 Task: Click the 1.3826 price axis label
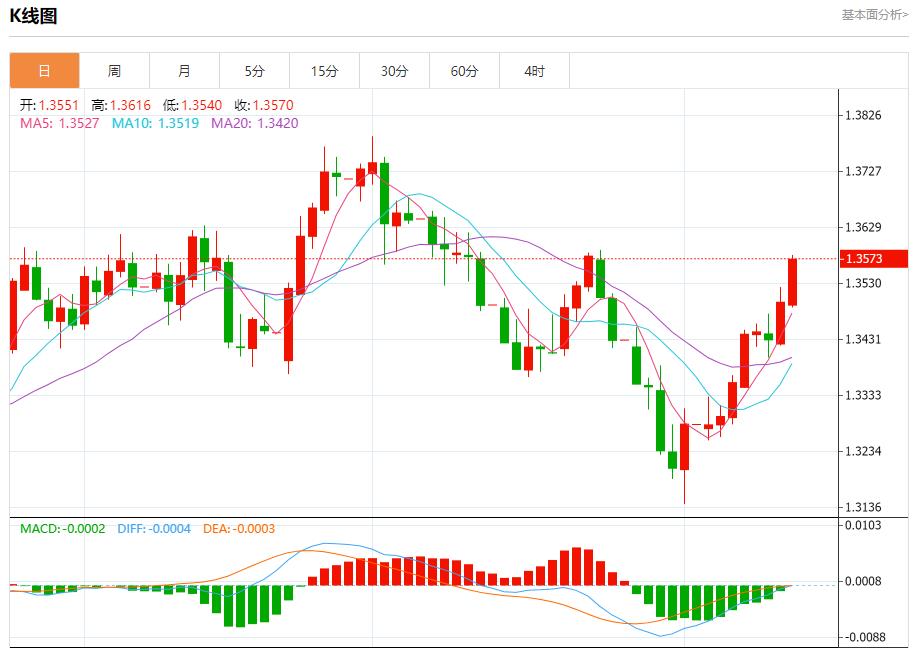863,116
